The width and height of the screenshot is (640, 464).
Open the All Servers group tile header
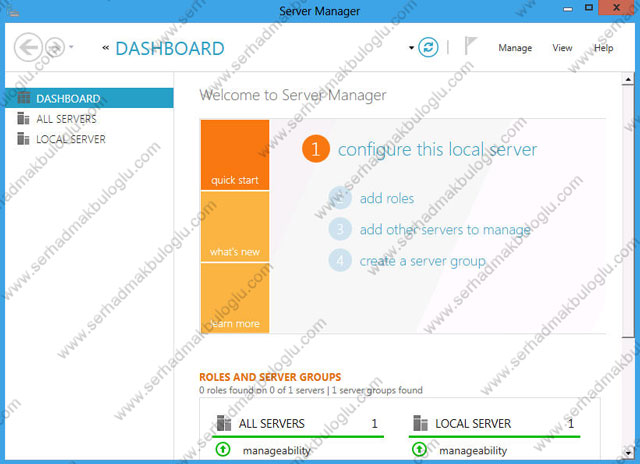(300, 424)
